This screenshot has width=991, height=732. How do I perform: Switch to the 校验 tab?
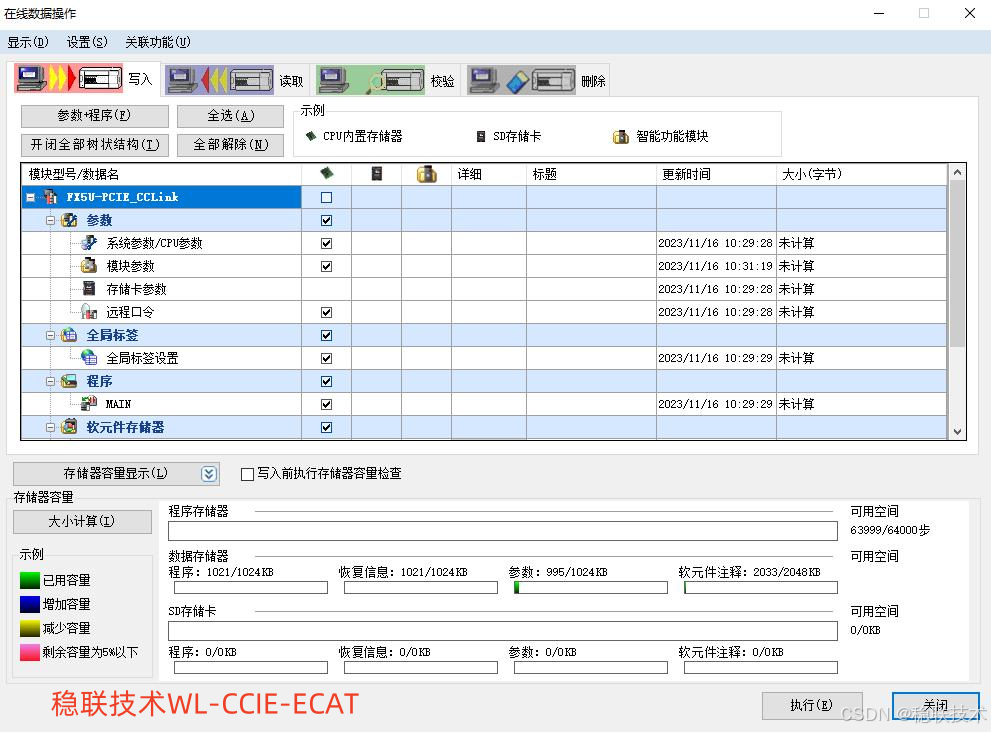tap(387, 80)
